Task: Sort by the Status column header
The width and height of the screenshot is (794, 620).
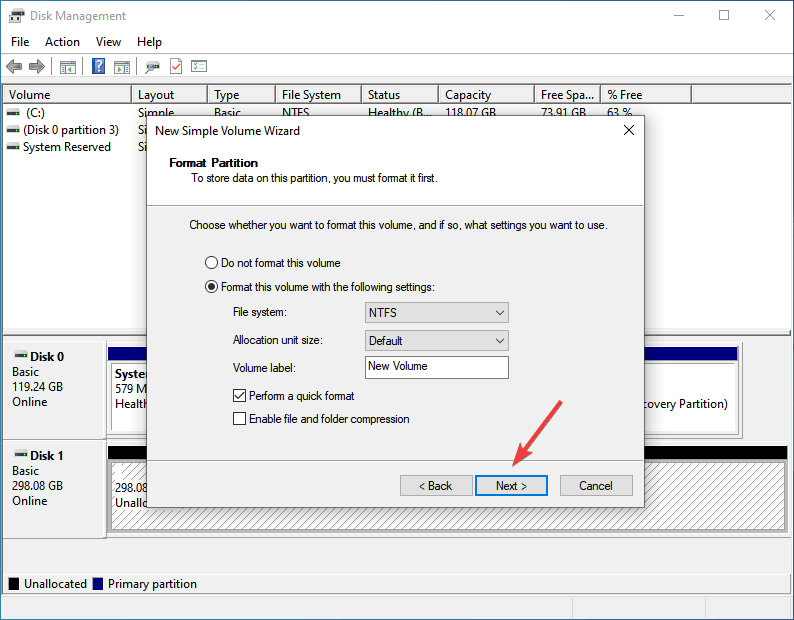Action: pos(400,95)
